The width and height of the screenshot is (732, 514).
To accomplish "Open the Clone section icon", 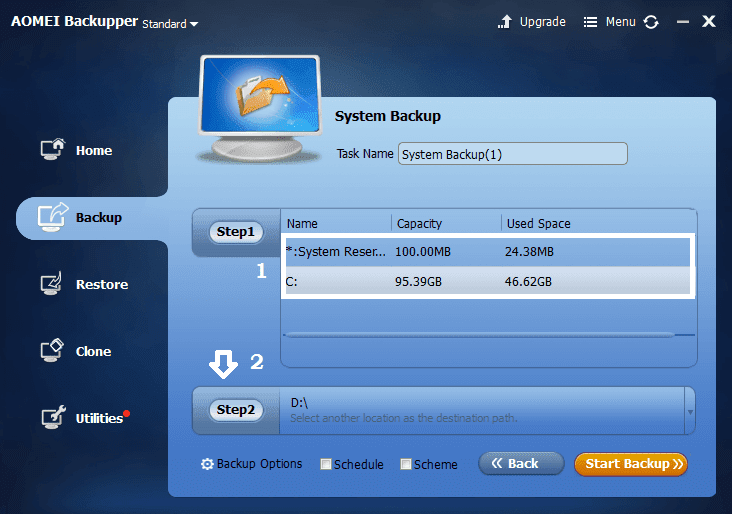I will click(52, 350).
